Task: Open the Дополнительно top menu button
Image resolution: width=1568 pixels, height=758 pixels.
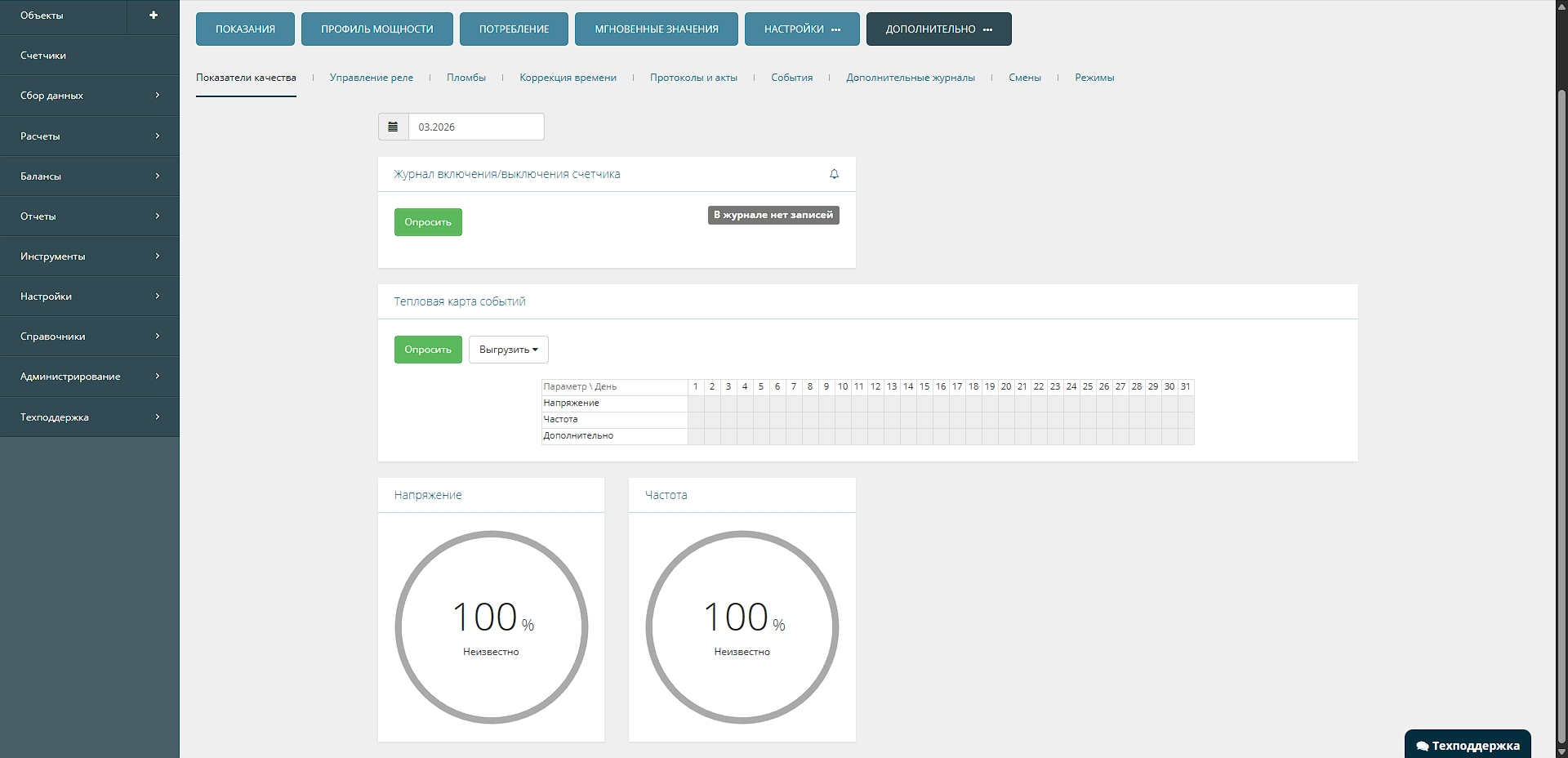Action: [x=938, y=29]
